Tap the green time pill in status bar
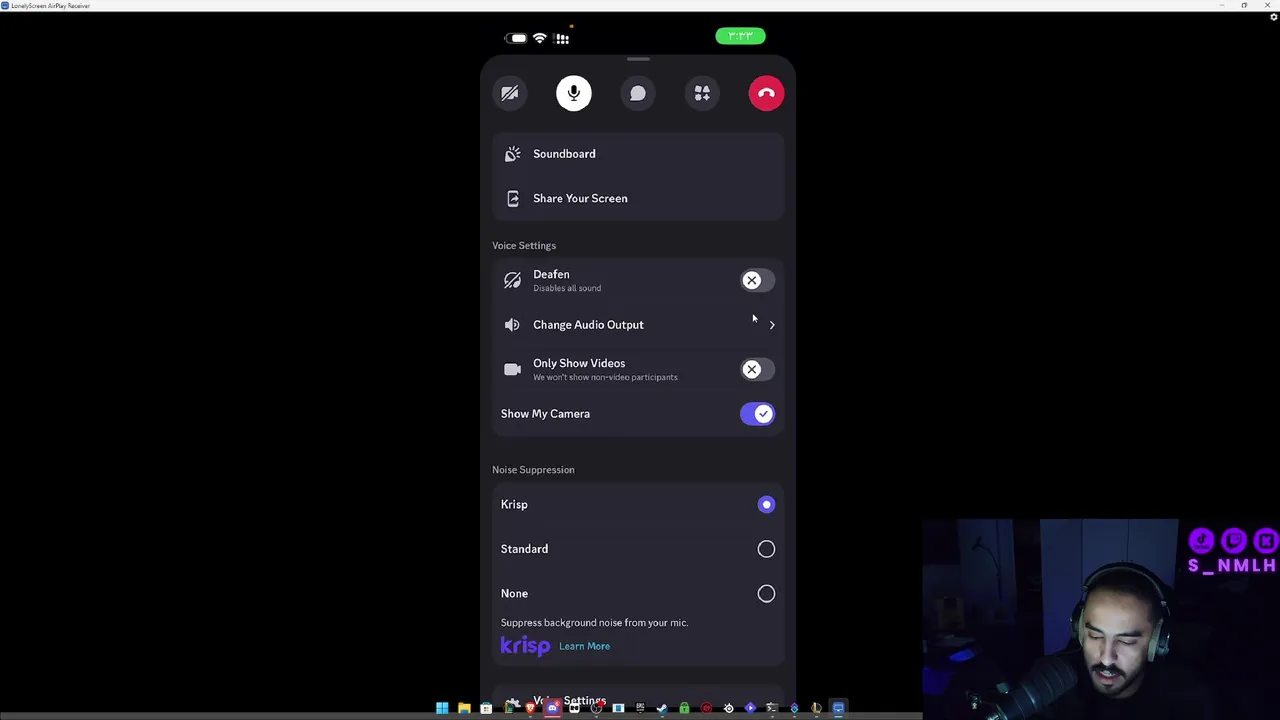This screenshot has width=1280, height=720. click(x=740, y=36)
